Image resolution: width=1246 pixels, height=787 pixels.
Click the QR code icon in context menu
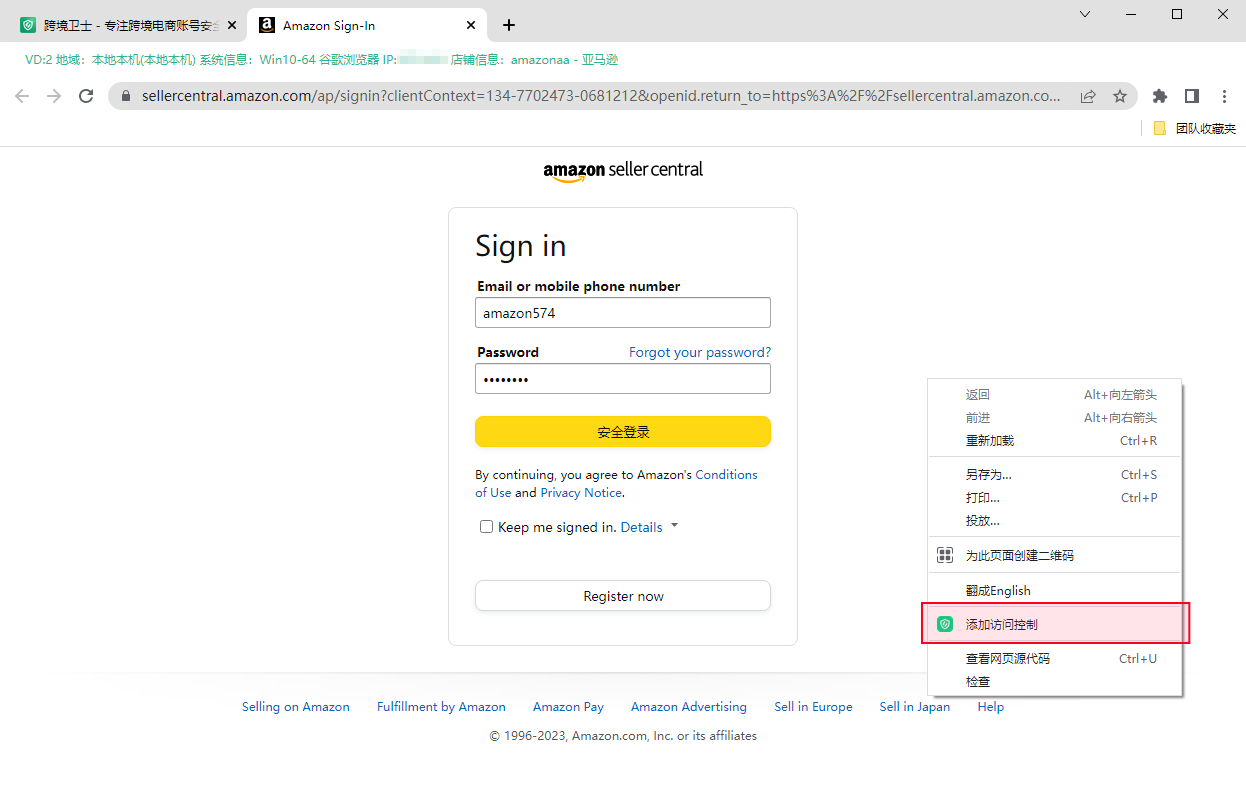(x=945, y=555)
